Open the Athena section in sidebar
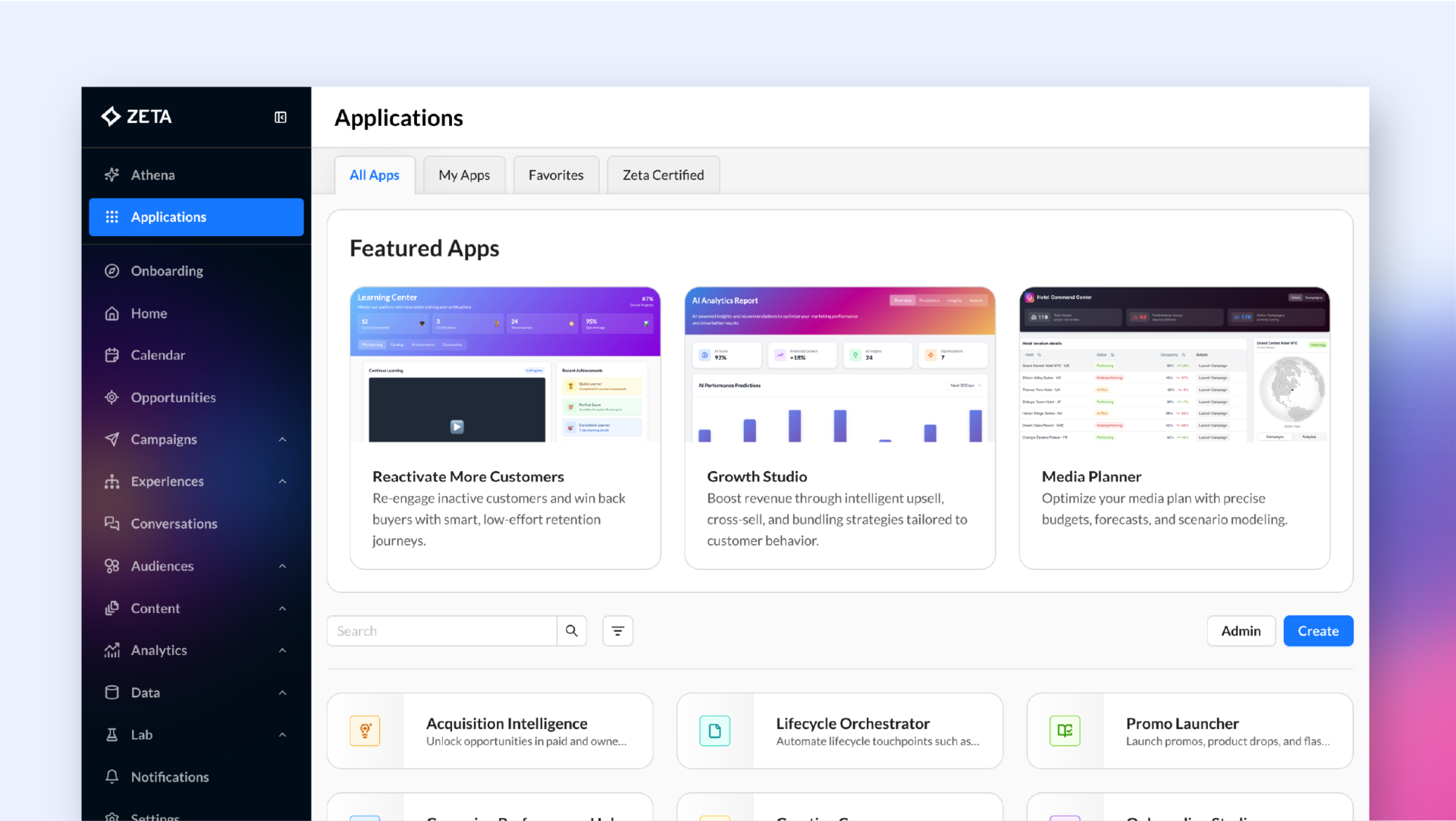The width and height of the screenshot is (1456, 821). [x=152, y=175]
